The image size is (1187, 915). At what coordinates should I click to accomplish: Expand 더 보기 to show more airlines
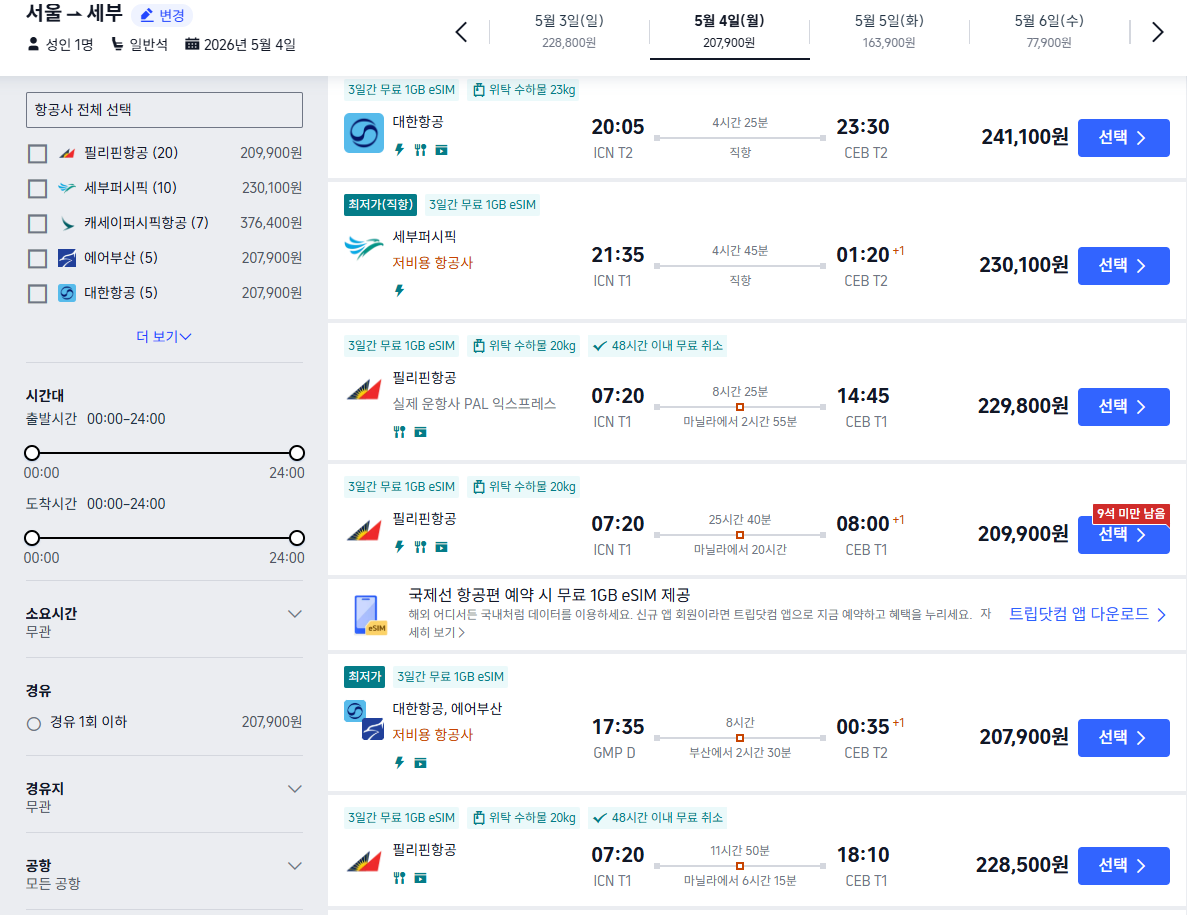164,336
